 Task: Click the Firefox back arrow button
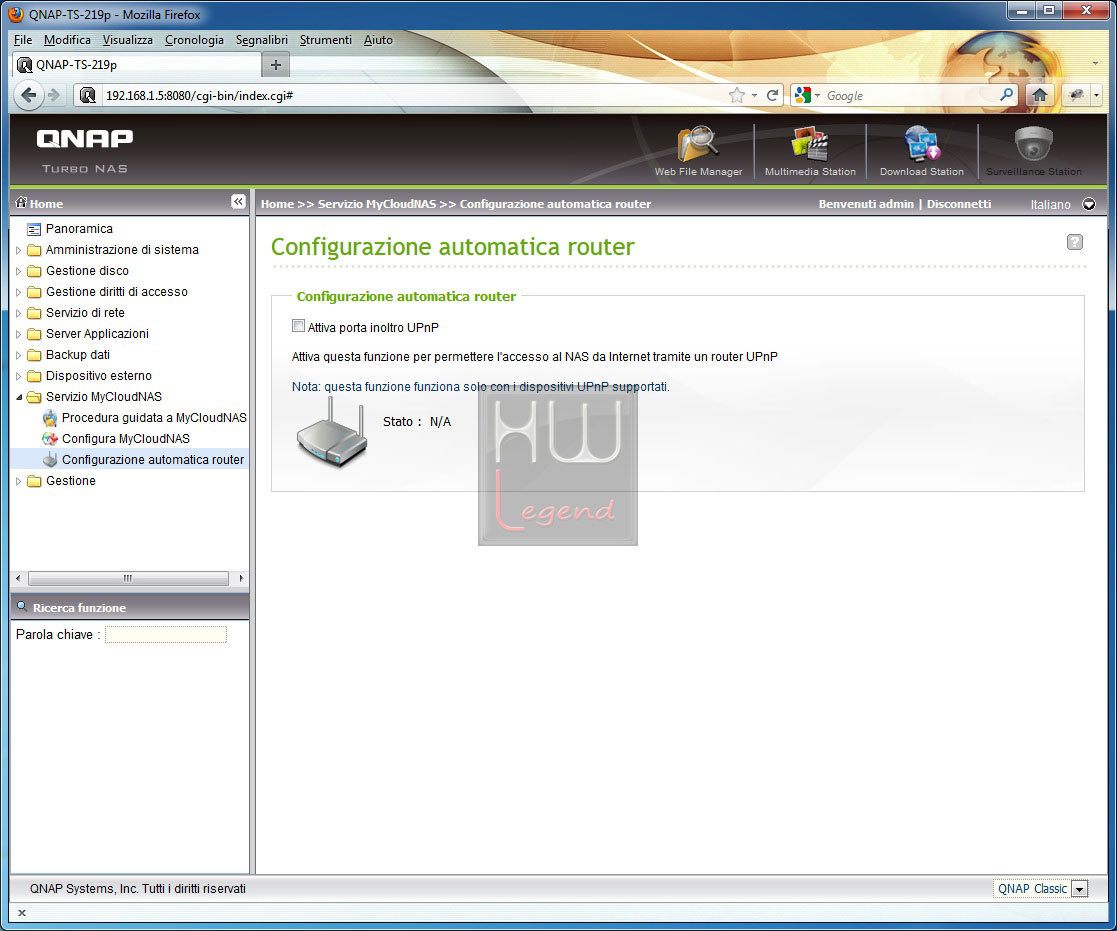click(x=28, y=95)
